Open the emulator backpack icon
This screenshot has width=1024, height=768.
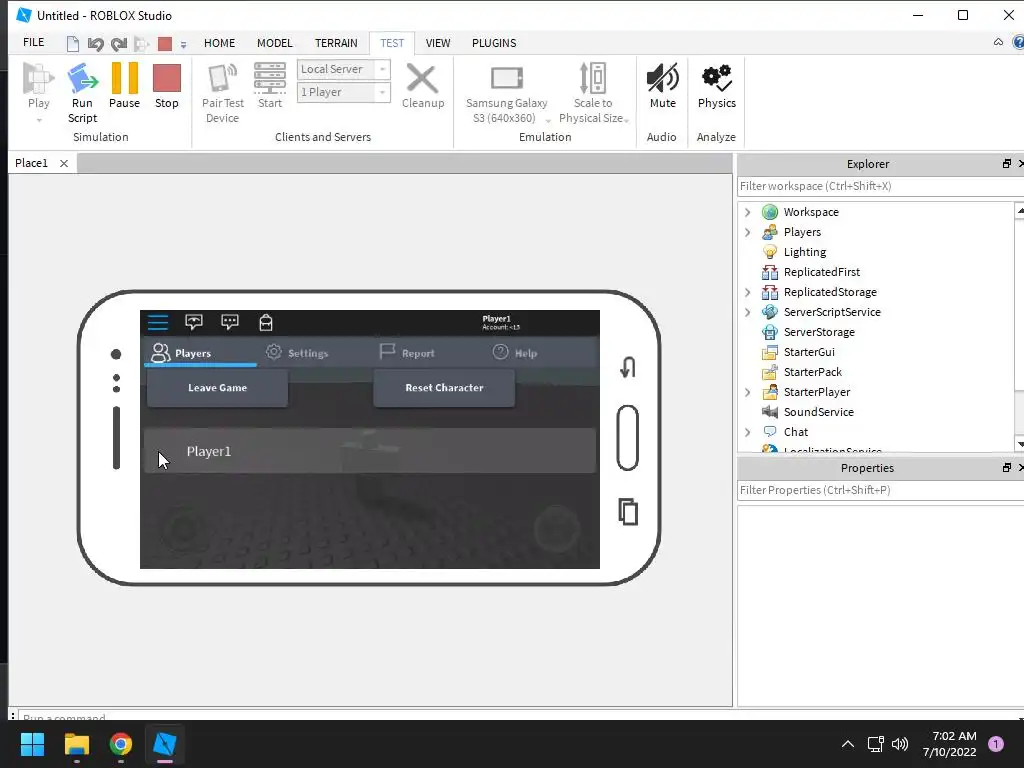(266, 323)
